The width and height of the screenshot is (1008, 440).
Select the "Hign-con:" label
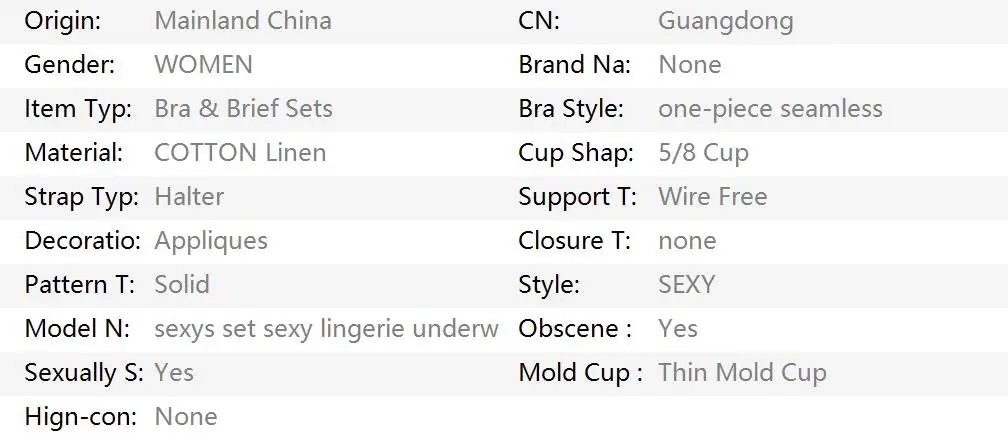[x=79, y=417]
